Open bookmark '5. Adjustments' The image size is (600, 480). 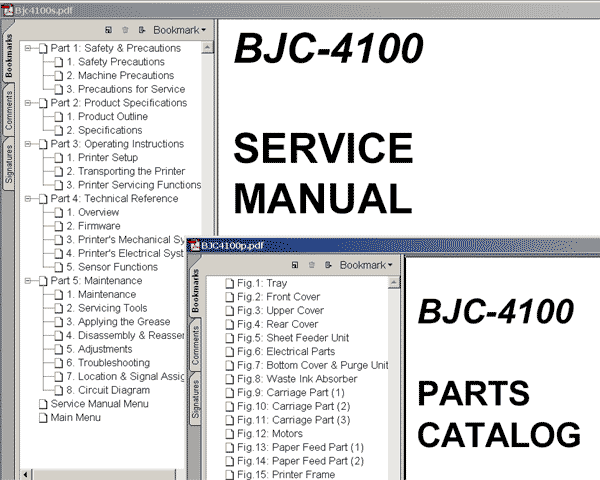coord(99,349)
